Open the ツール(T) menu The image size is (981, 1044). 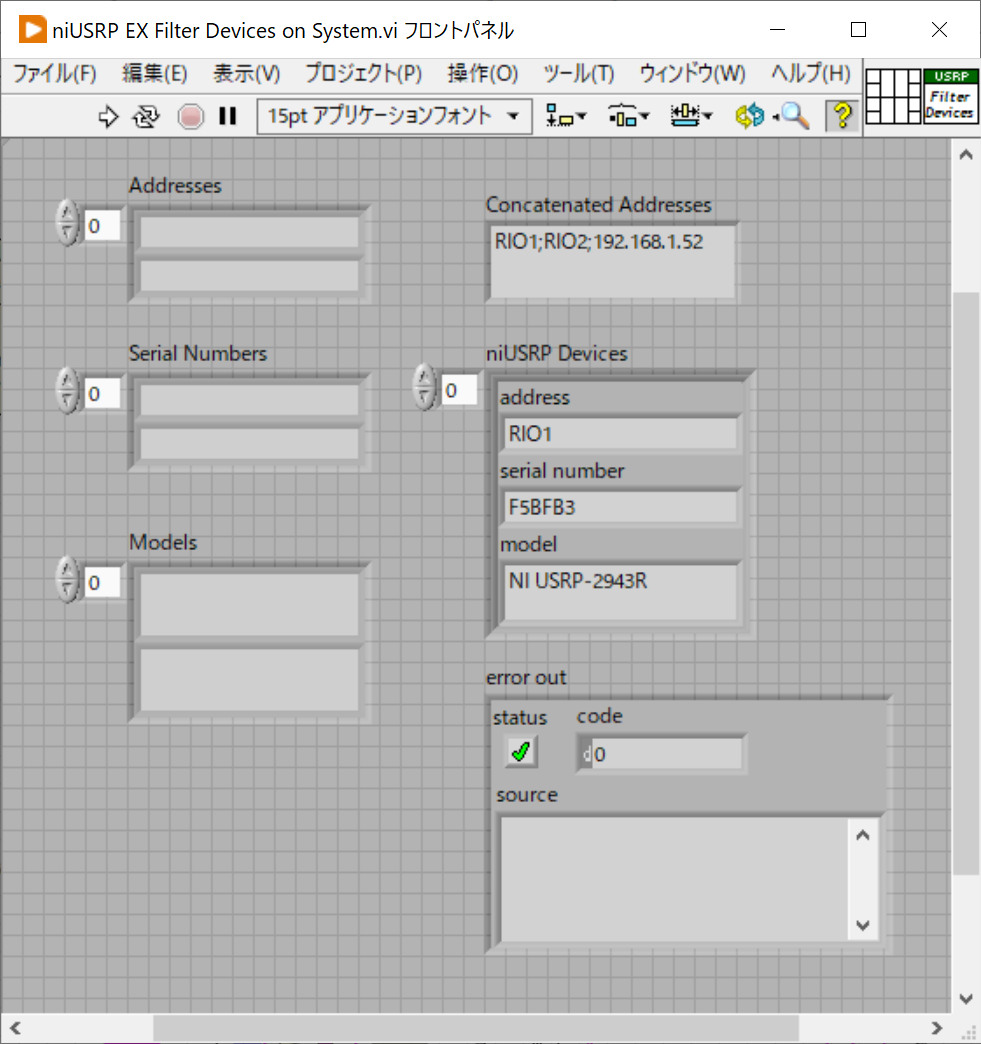(x=579, y=73)
